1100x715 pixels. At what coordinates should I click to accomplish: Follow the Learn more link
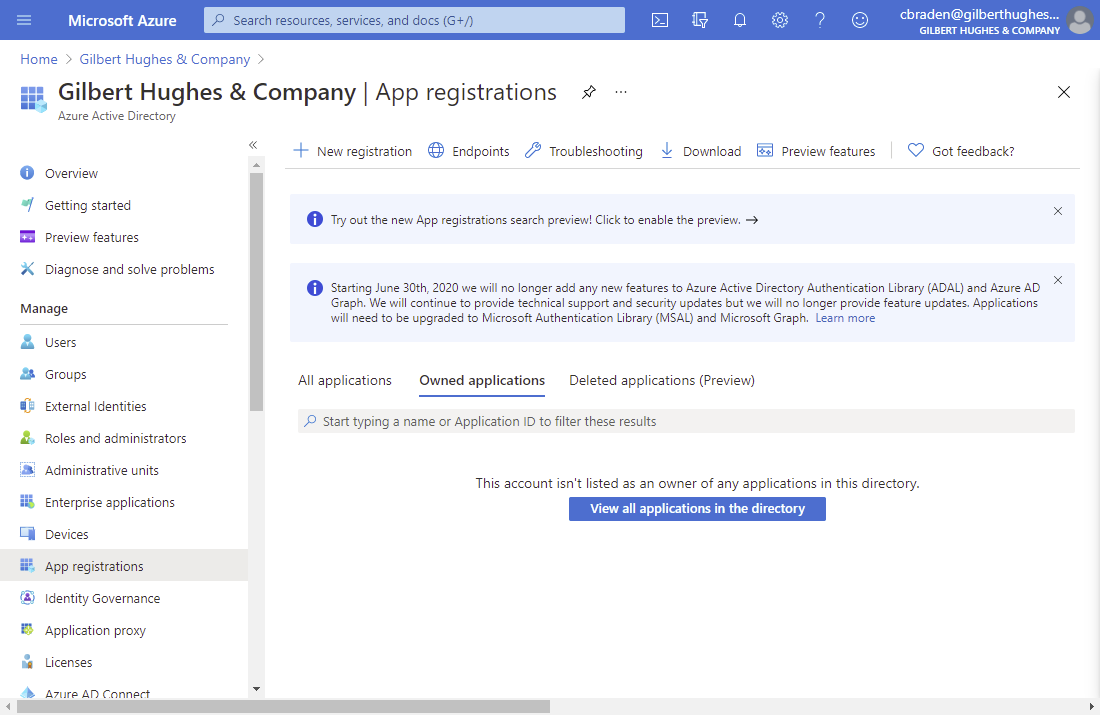pos(845,318)
